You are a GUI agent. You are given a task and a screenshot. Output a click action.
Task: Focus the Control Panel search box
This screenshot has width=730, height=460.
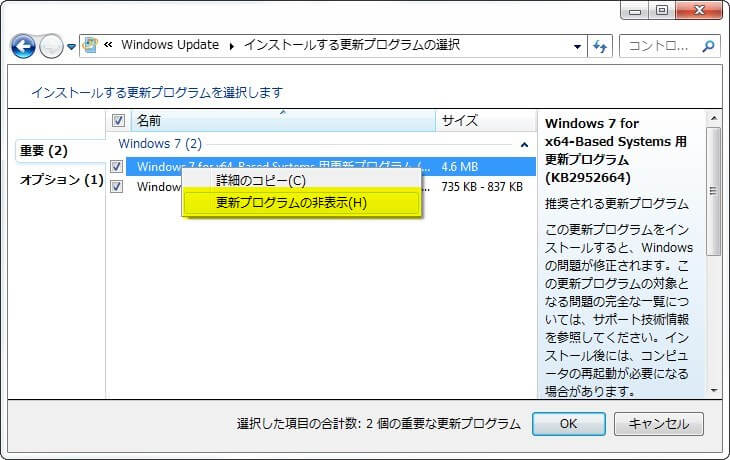(669, 46)
